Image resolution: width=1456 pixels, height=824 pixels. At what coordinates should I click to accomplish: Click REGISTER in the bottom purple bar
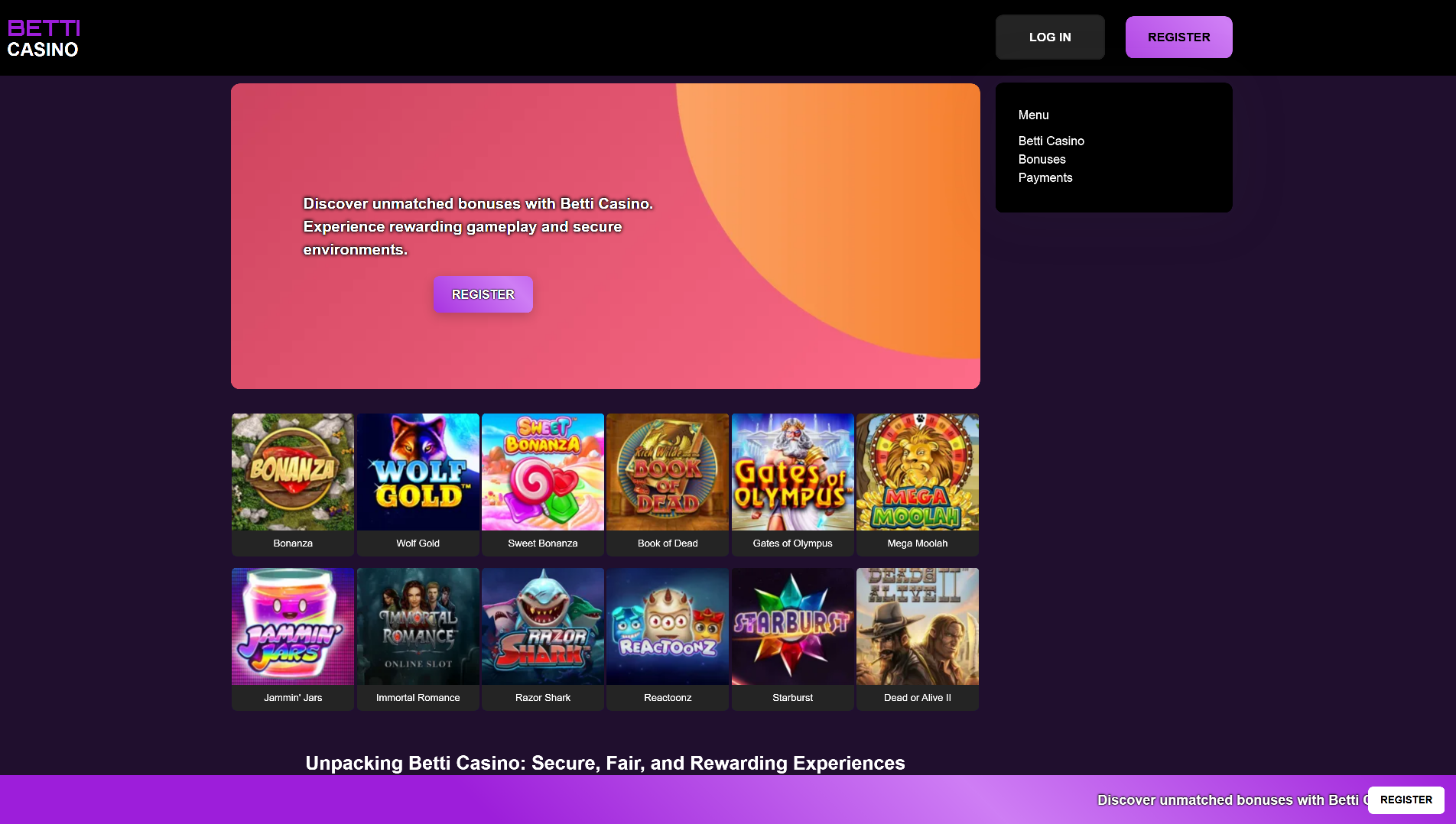click(1406, 800)
